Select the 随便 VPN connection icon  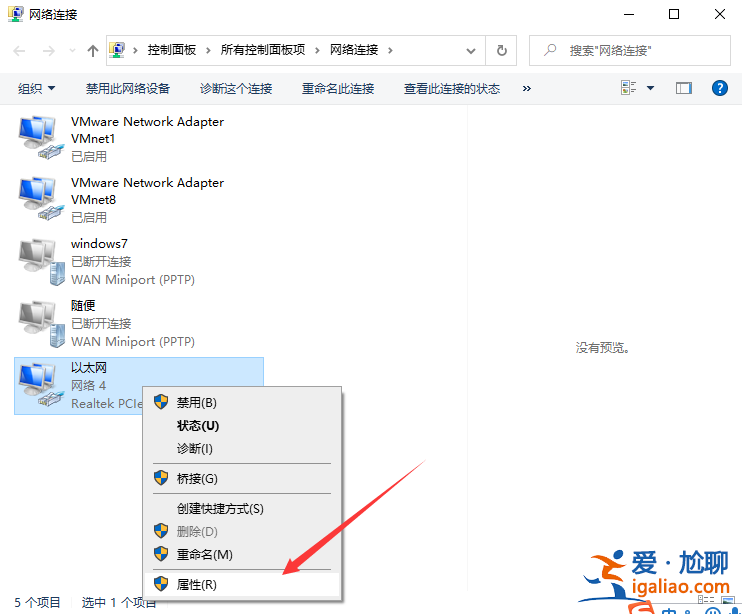pos(42,324)
